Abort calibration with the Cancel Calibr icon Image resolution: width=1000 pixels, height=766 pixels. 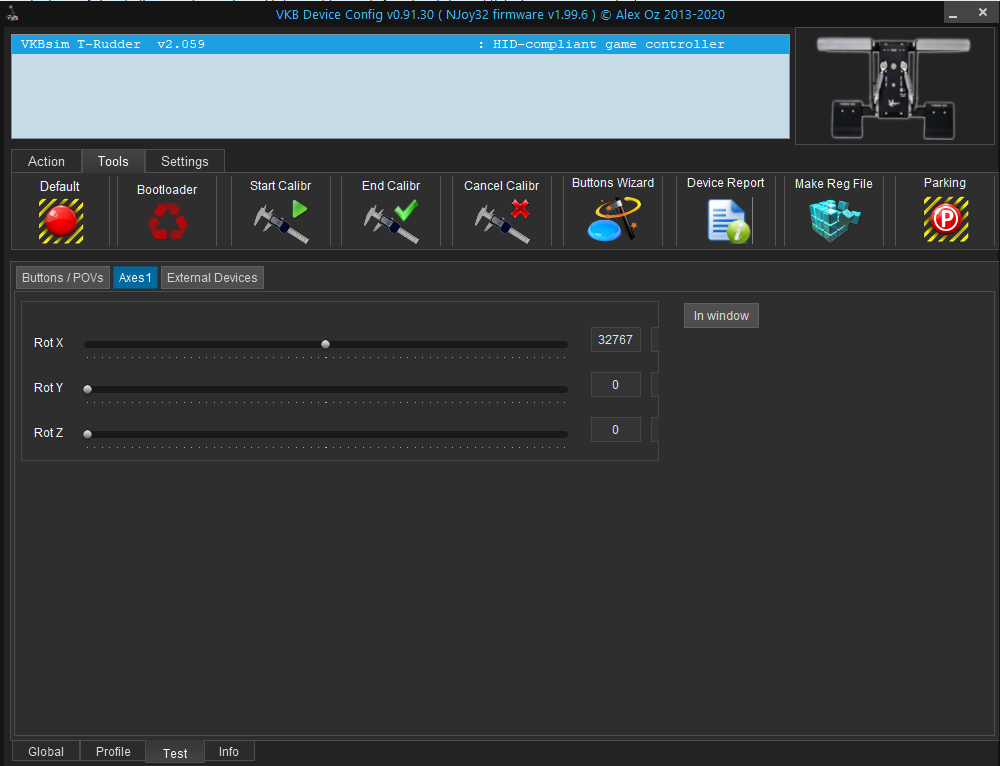click(x=502, y=221)
